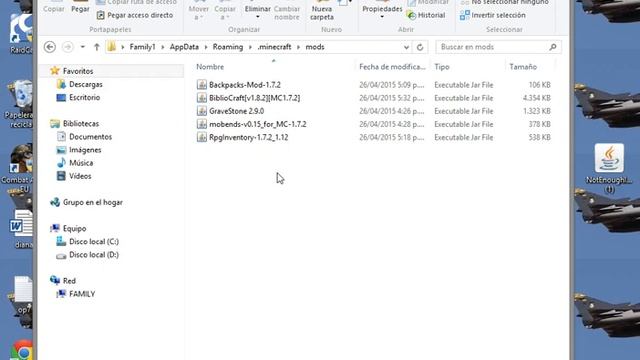
Task: Click 'Cambiar nombre' ribbon button
Action: (287, 12)
